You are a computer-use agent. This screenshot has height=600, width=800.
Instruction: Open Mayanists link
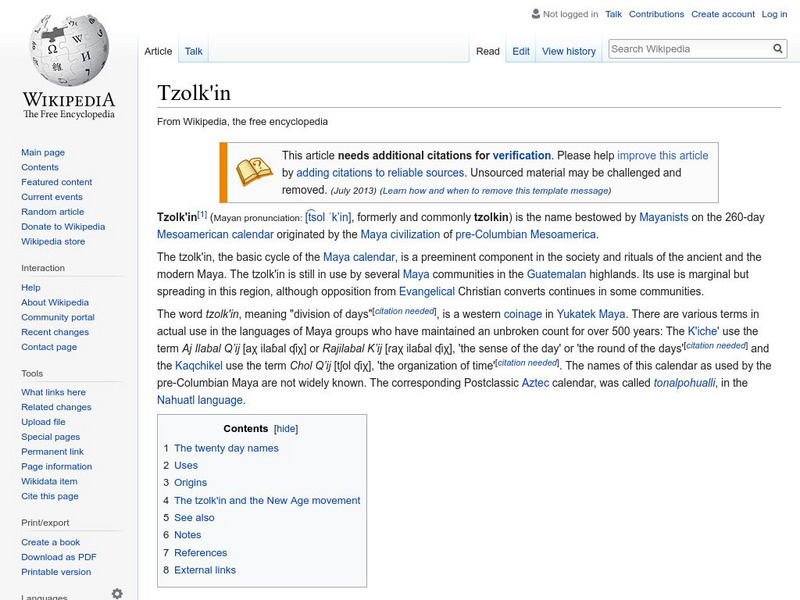tap(663, 217)
